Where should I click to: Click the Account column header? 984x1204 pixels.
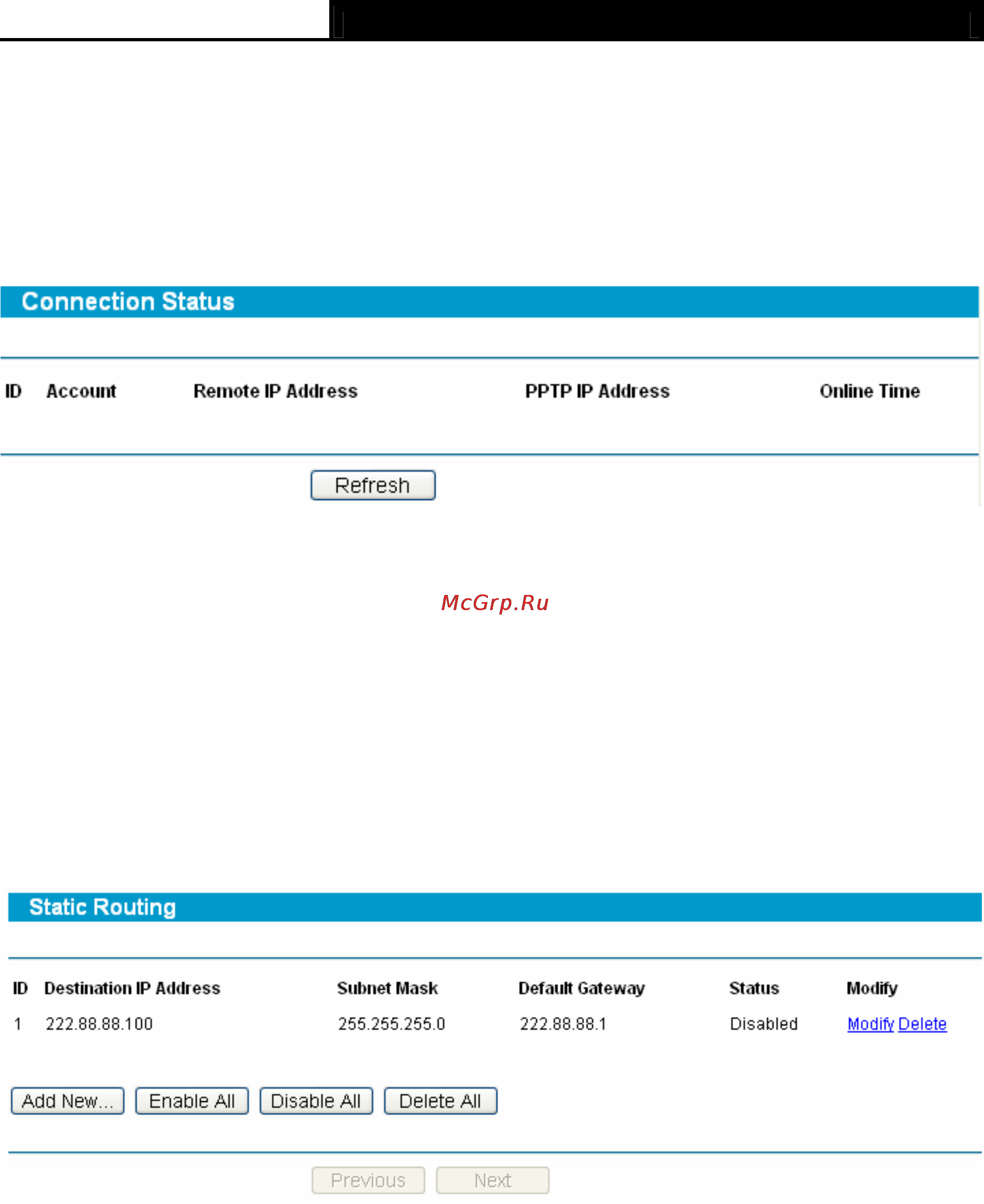pos(81,391)
